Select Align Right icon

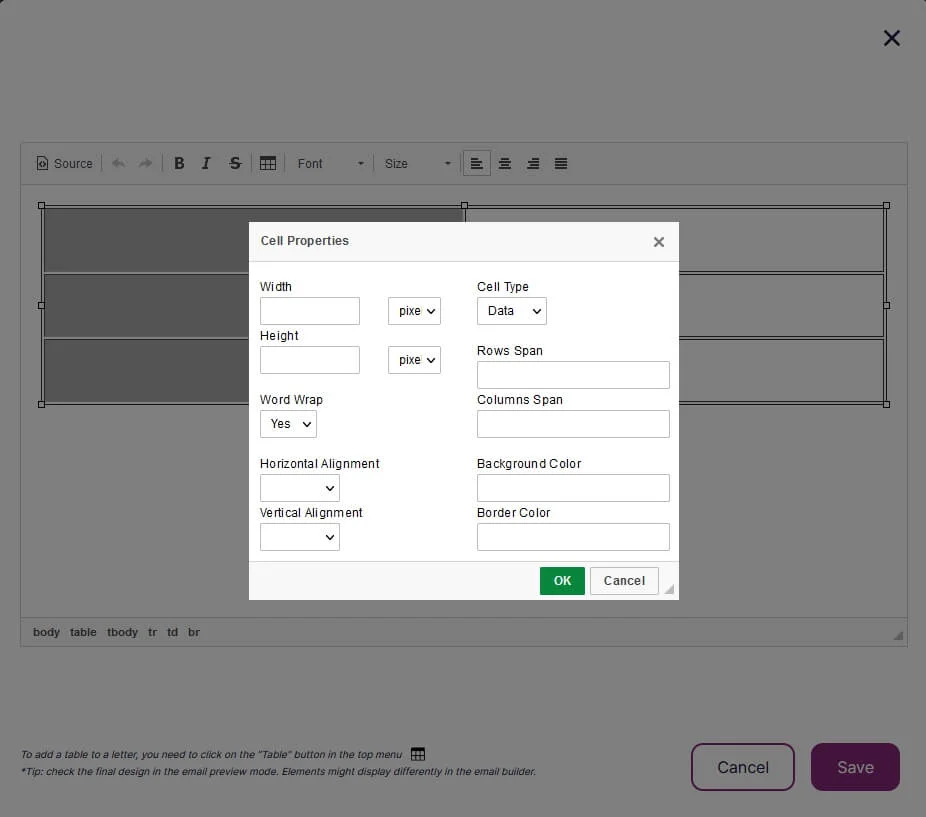click(533, 164)
